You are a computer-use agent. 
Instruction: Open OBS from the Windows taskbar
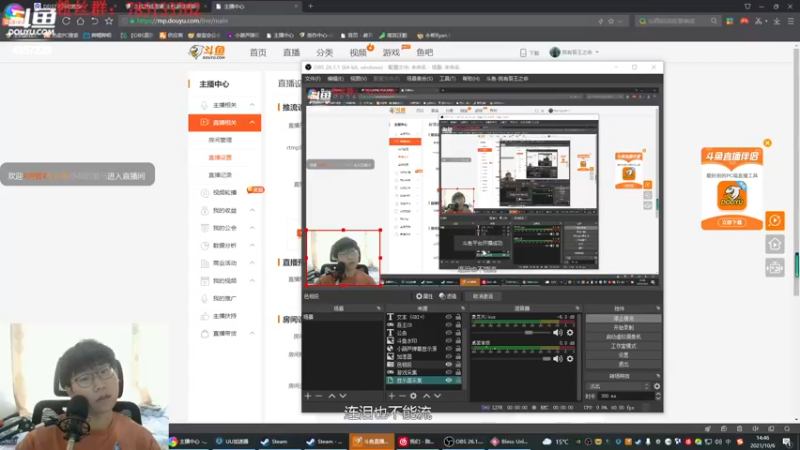(464, 441)
